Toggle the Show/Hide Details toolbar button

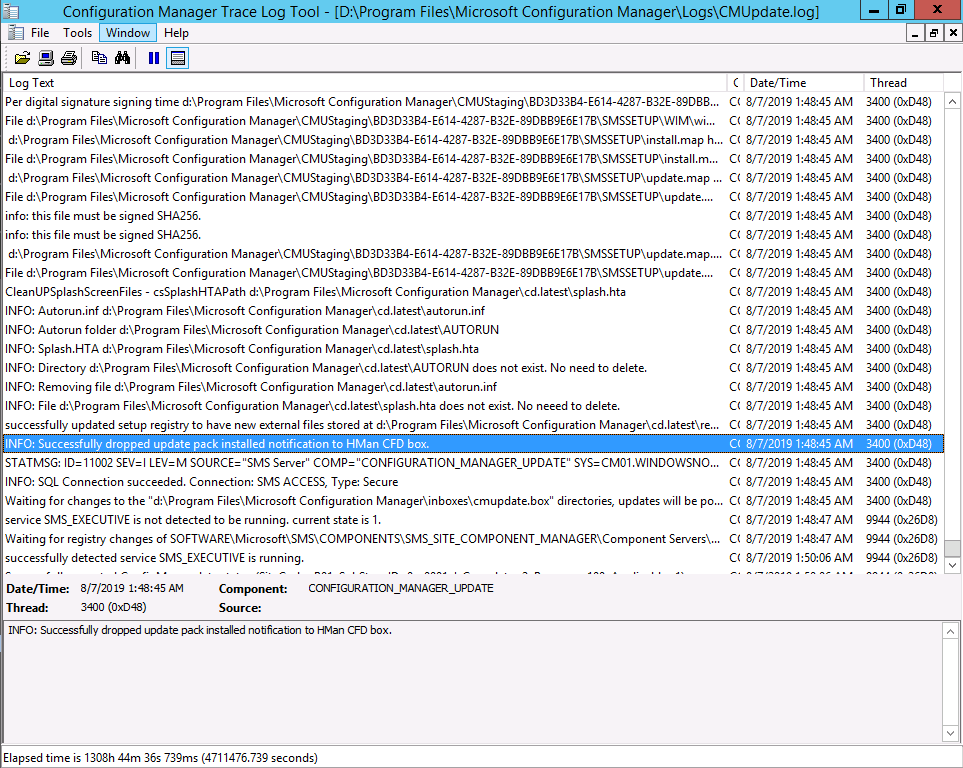tap(177, 58)
